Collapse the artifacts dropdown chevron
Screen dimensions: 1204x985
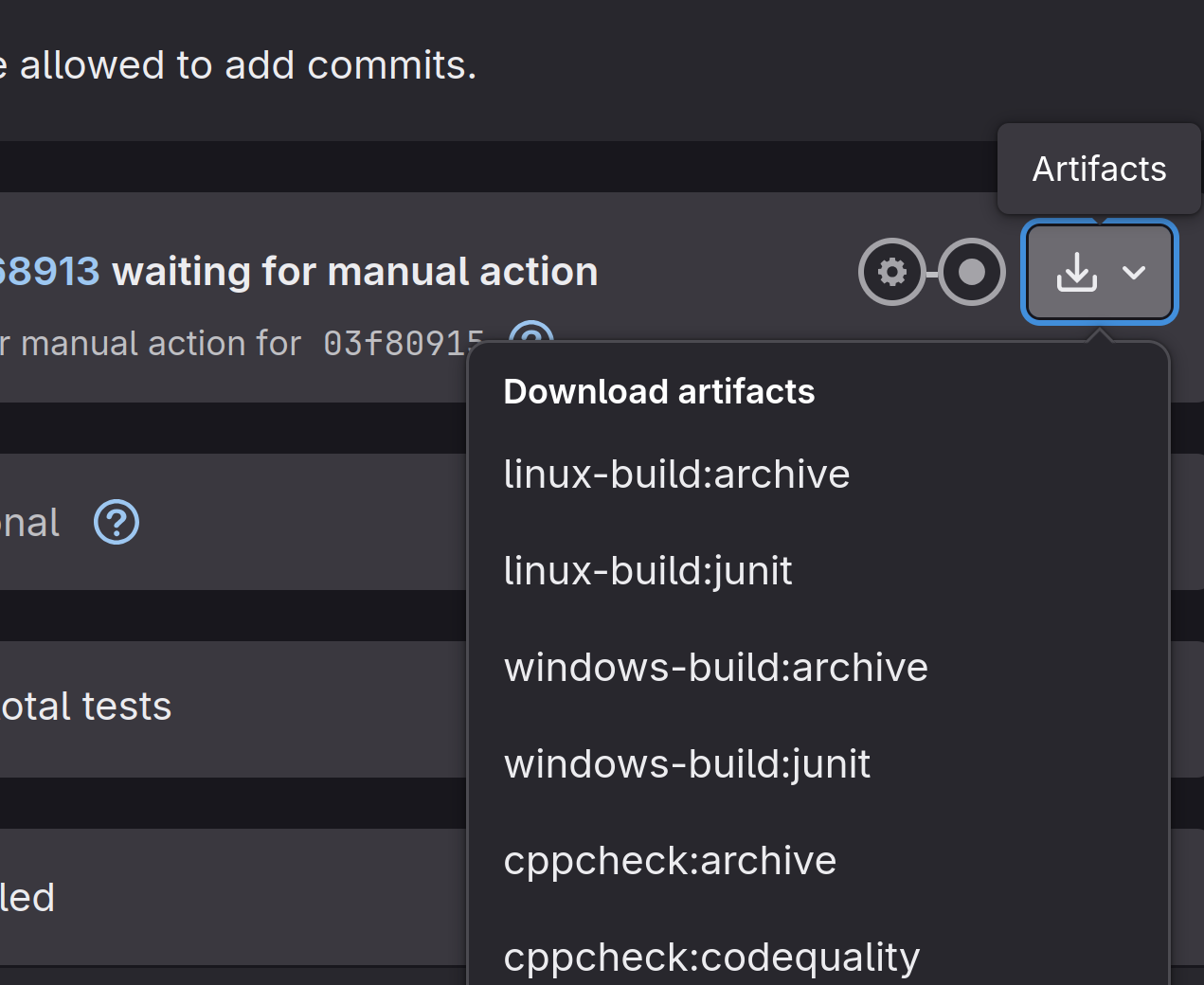click(1134, 273)
